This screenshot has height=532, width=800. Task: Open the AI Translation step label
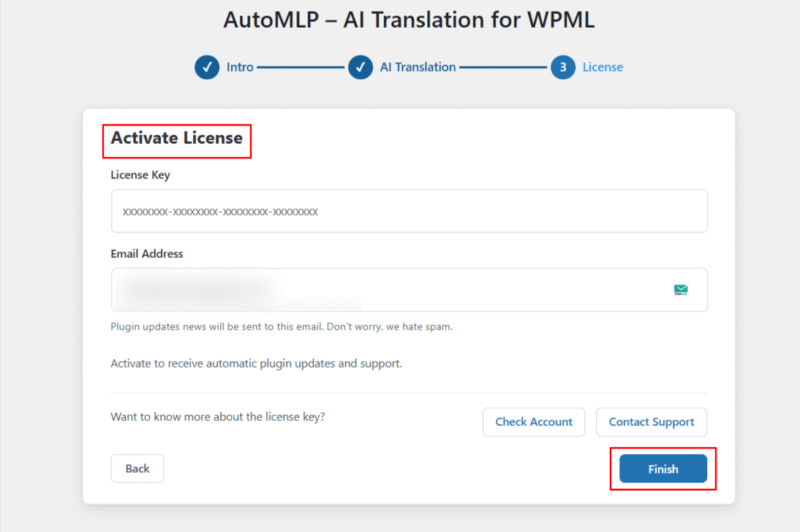coord(417,67)
